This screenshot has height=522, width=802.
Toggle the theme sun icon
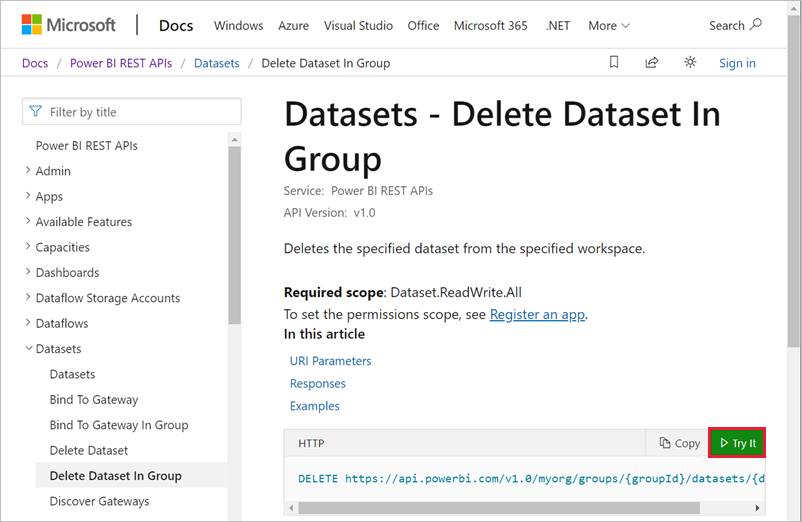690,63
